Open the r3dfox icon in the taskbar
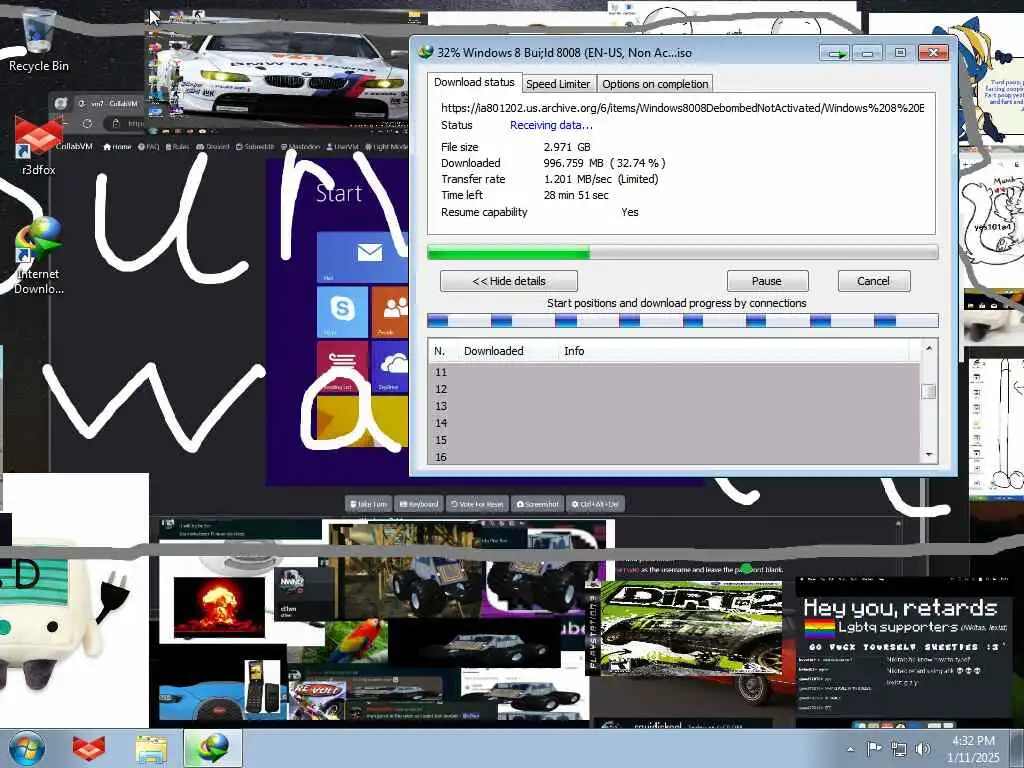Viewport: 1024px width, 768px height. [88, 748]
